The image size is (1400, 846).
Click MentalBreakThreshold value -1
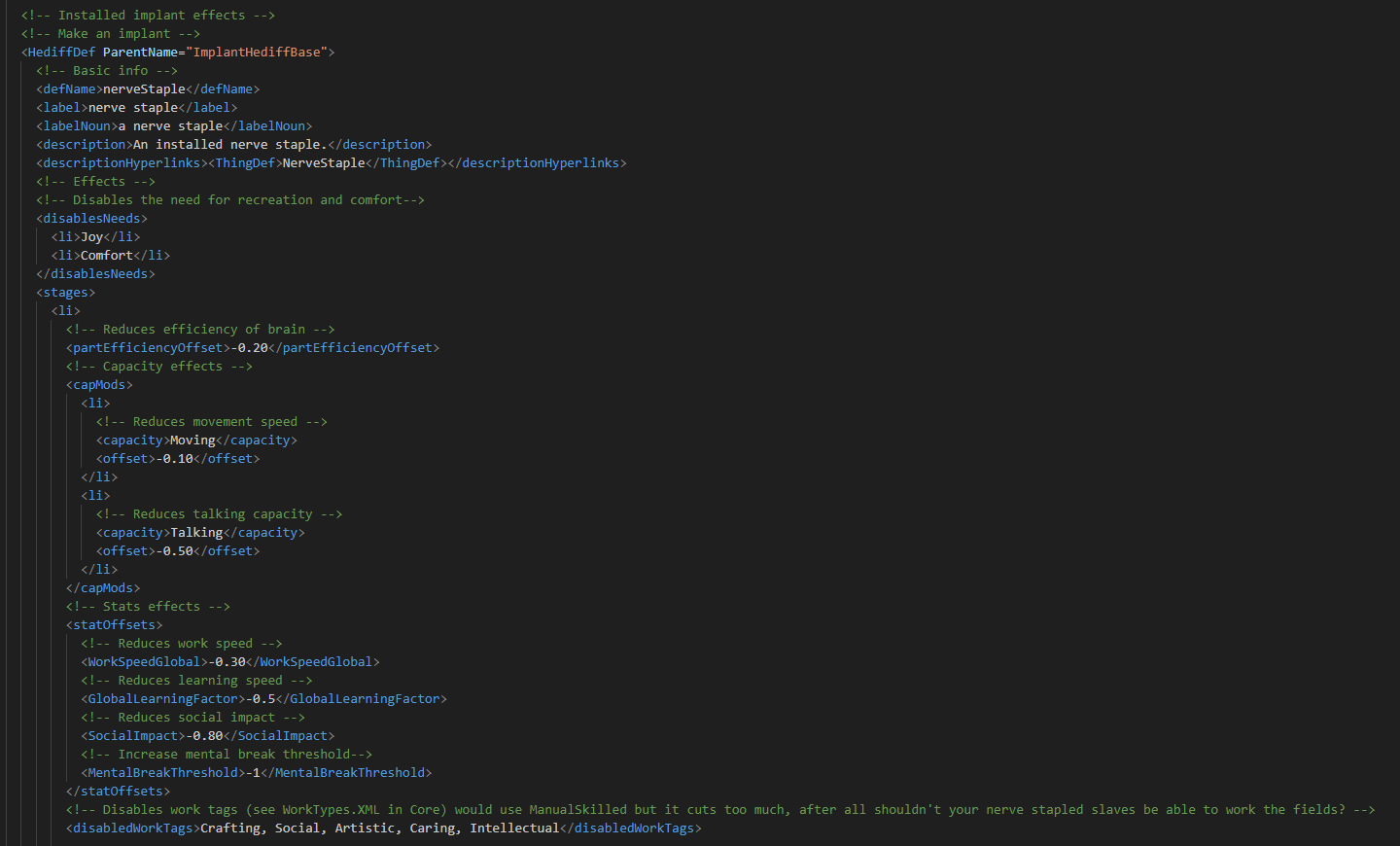[253, 773]
